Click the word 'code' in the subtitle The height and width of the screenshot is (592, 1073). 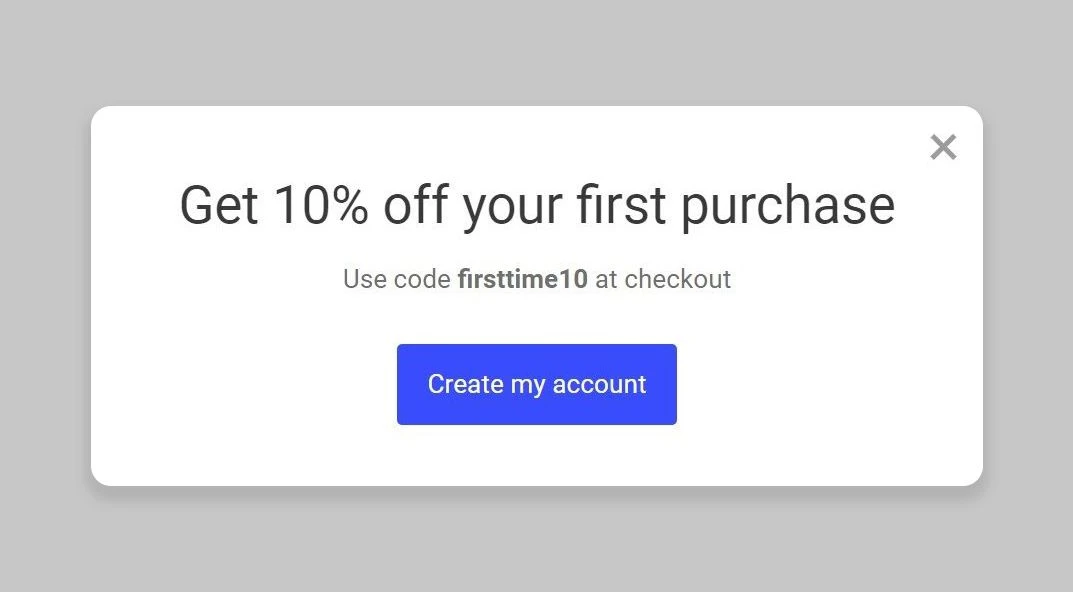[421, 279]
